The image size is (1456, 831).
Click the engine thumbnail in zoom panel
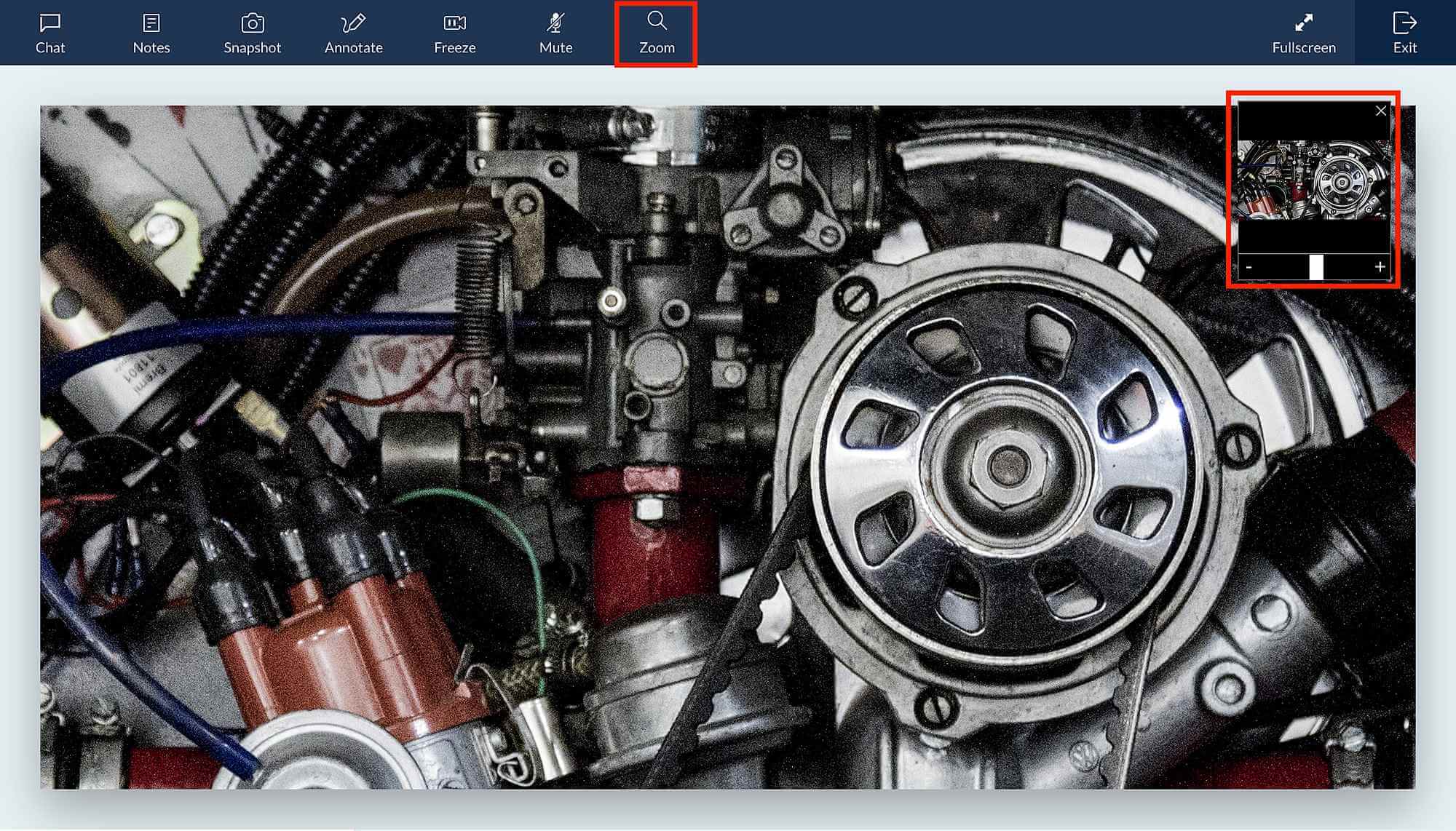[x=1314, y=180]
